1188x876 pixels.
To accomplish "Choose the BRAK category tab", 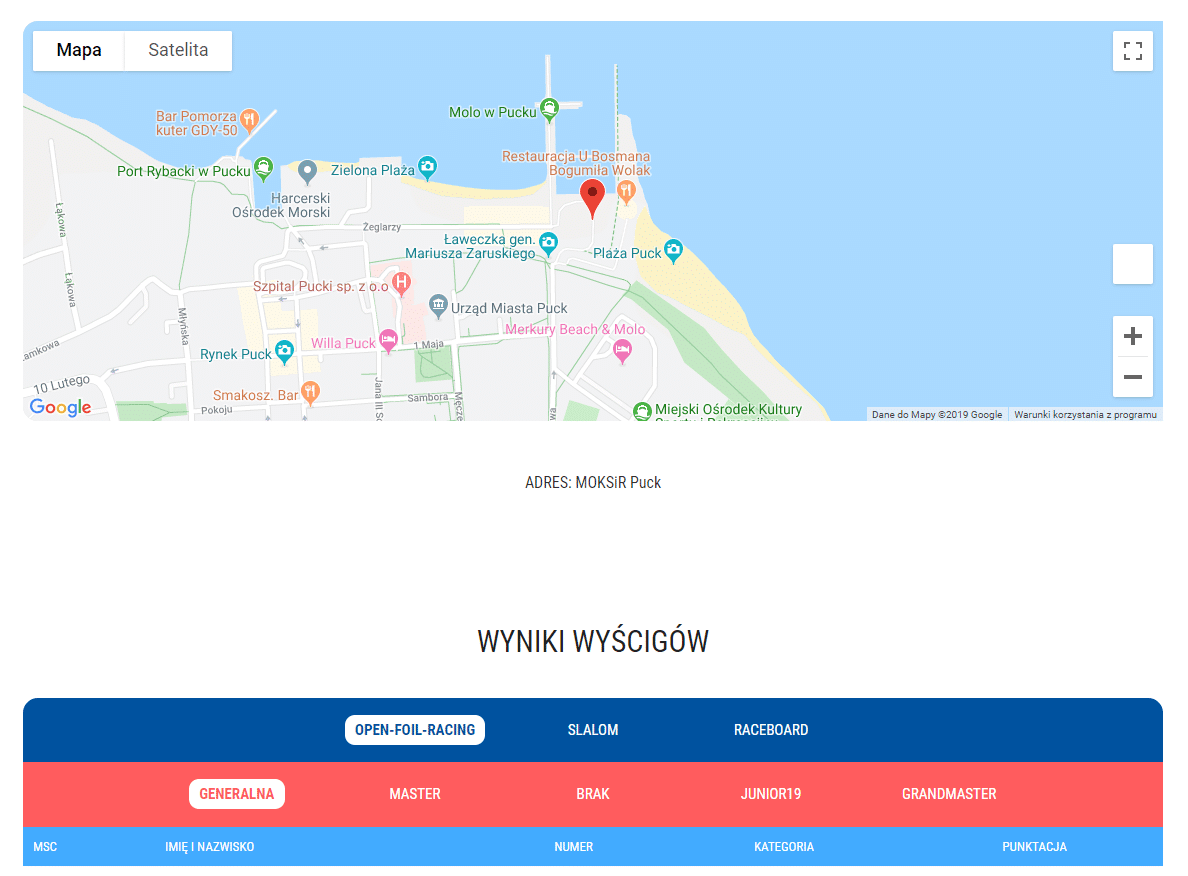I will point(593,794).
